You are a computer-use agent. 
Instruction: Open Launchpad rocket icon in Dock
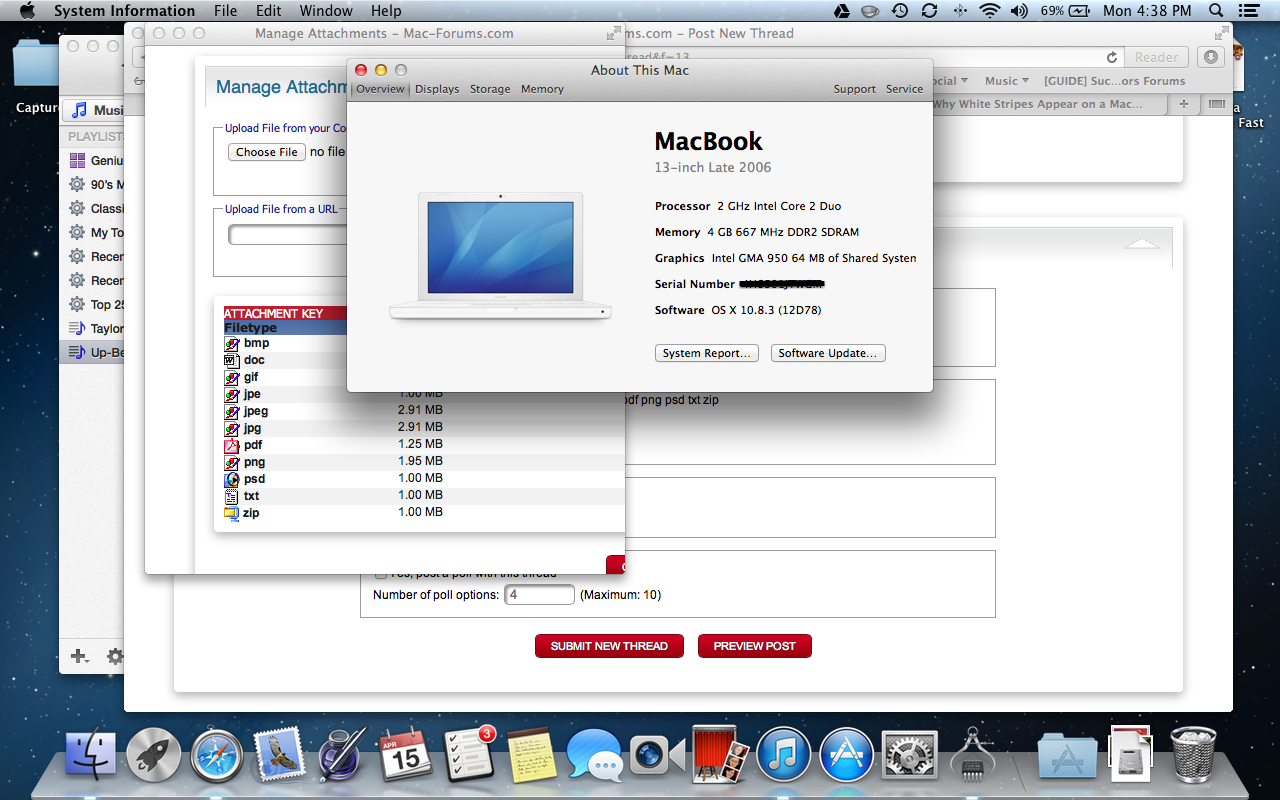point(154,754)
